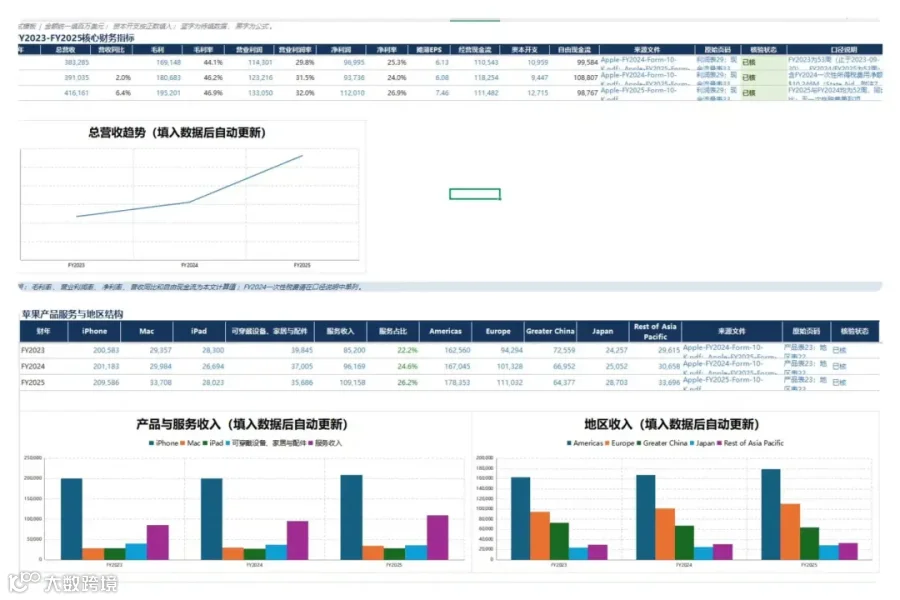Click the 产品与服务收入 chart title
Screen dimensions: 900x600
click(x=242, y=424)
